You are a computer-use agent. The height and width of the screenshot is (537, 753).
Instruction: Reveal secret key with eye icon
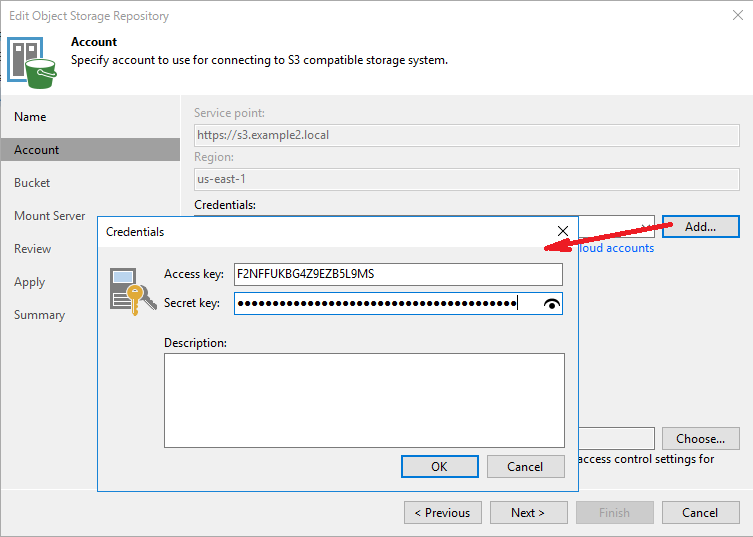[x=552, y=304]
